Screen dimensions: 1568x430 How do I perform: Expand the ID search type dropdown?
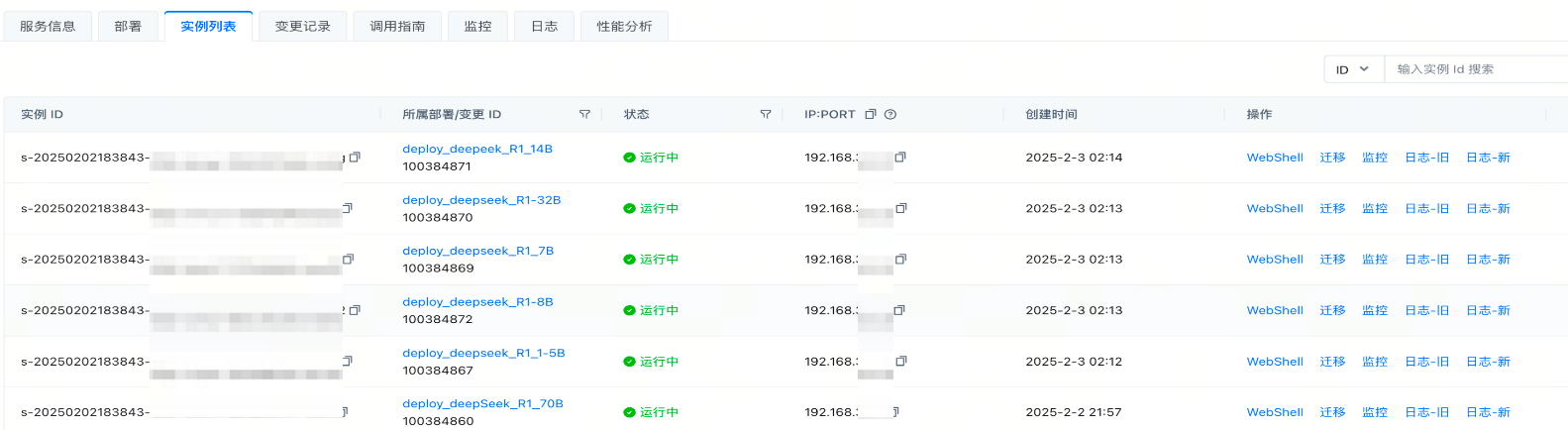pyautogui.click(x=1353, y=69)
